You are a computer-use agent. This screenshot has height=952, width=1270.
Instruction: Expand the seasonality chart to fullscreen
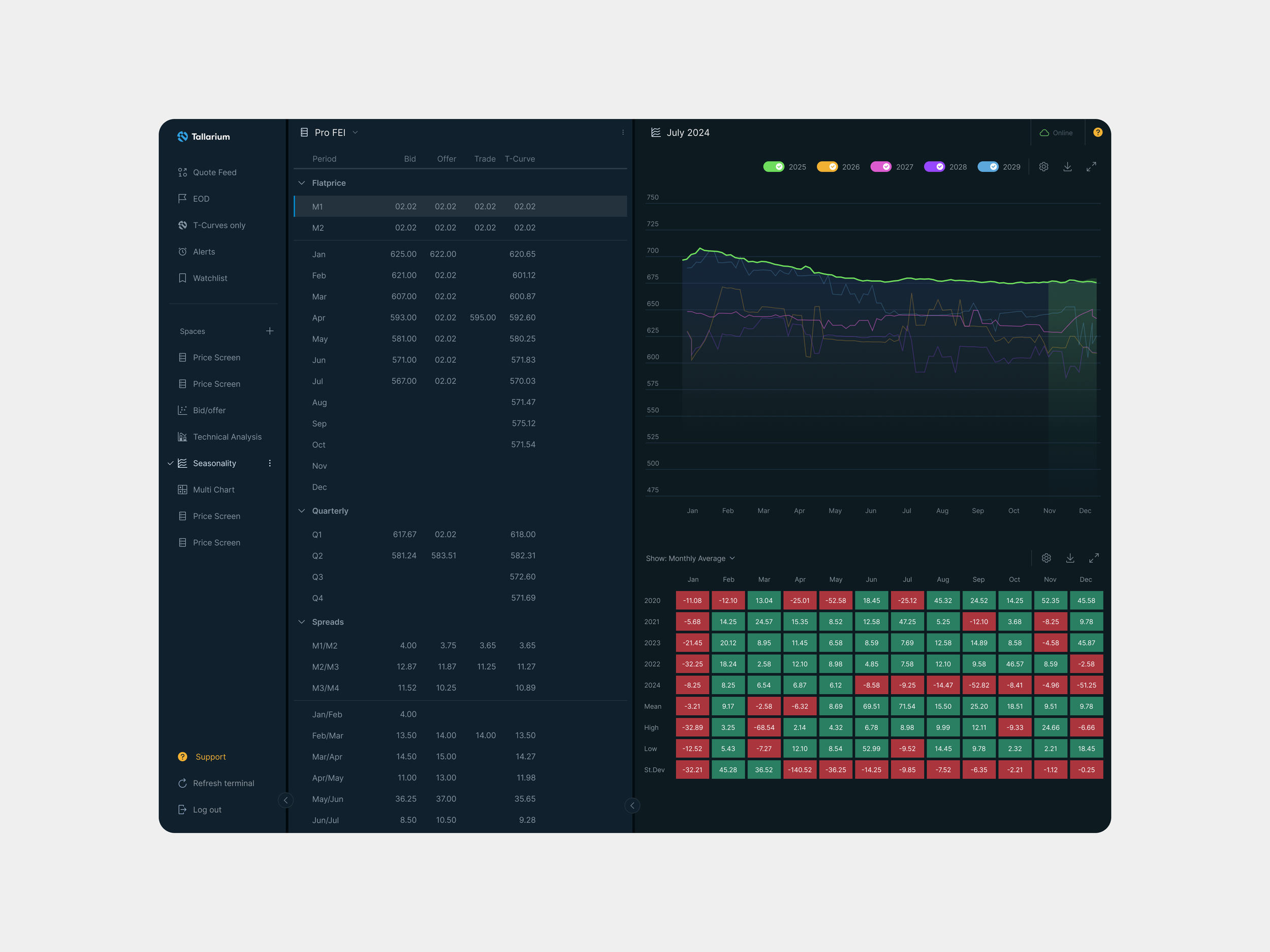[x=1091, y=167]
